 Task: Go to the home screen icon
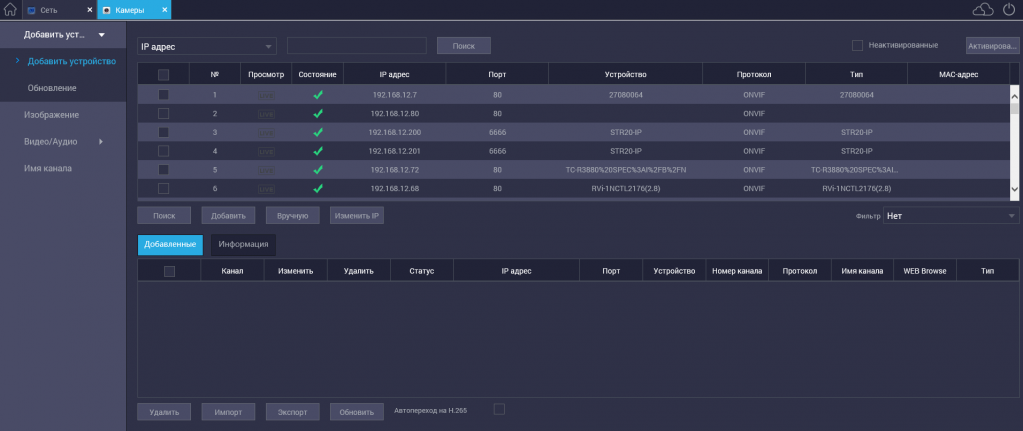click(10, 10)
